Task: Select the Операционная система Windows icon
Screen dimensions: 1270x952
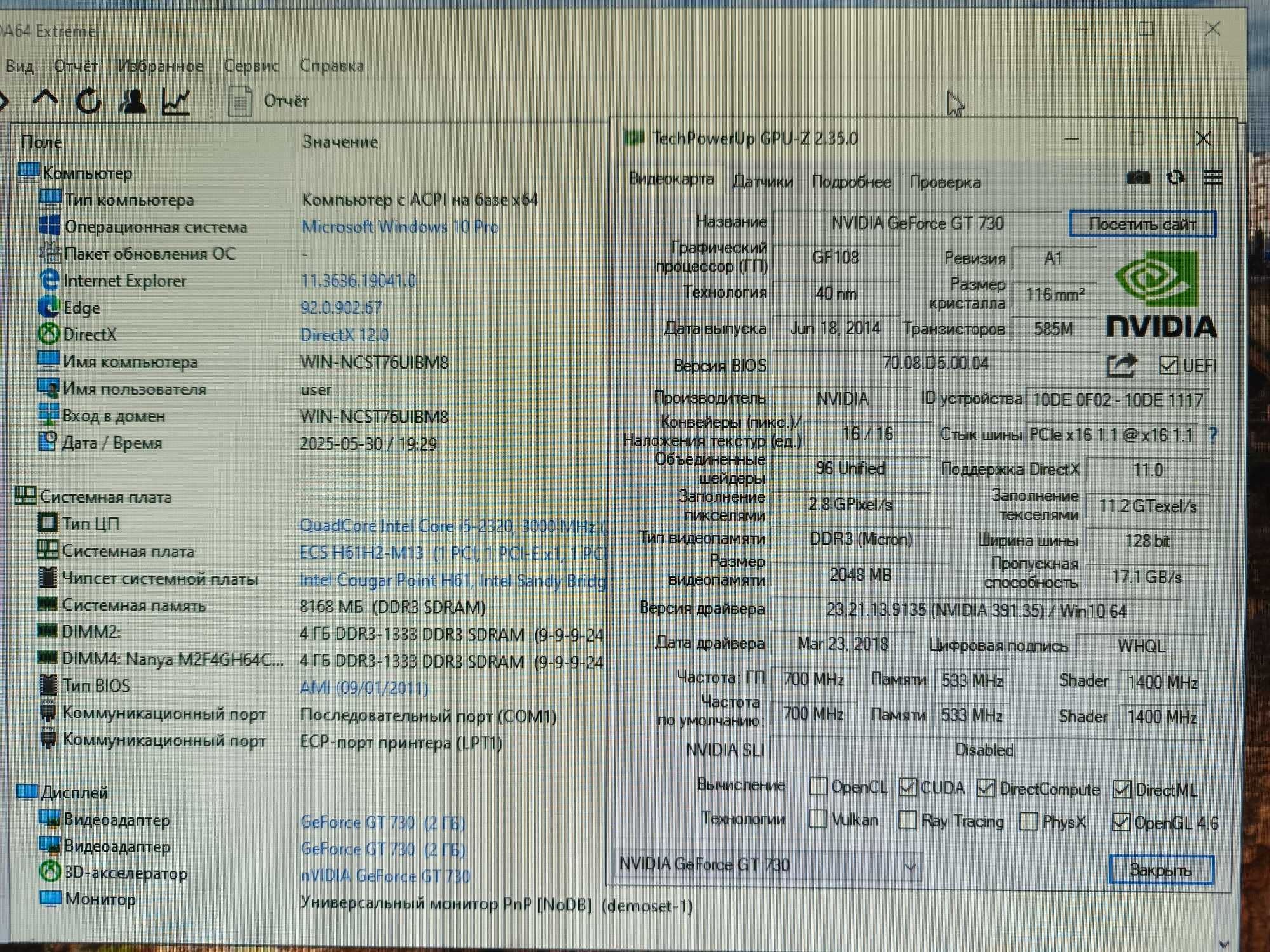Action: (x=50, y=225)
